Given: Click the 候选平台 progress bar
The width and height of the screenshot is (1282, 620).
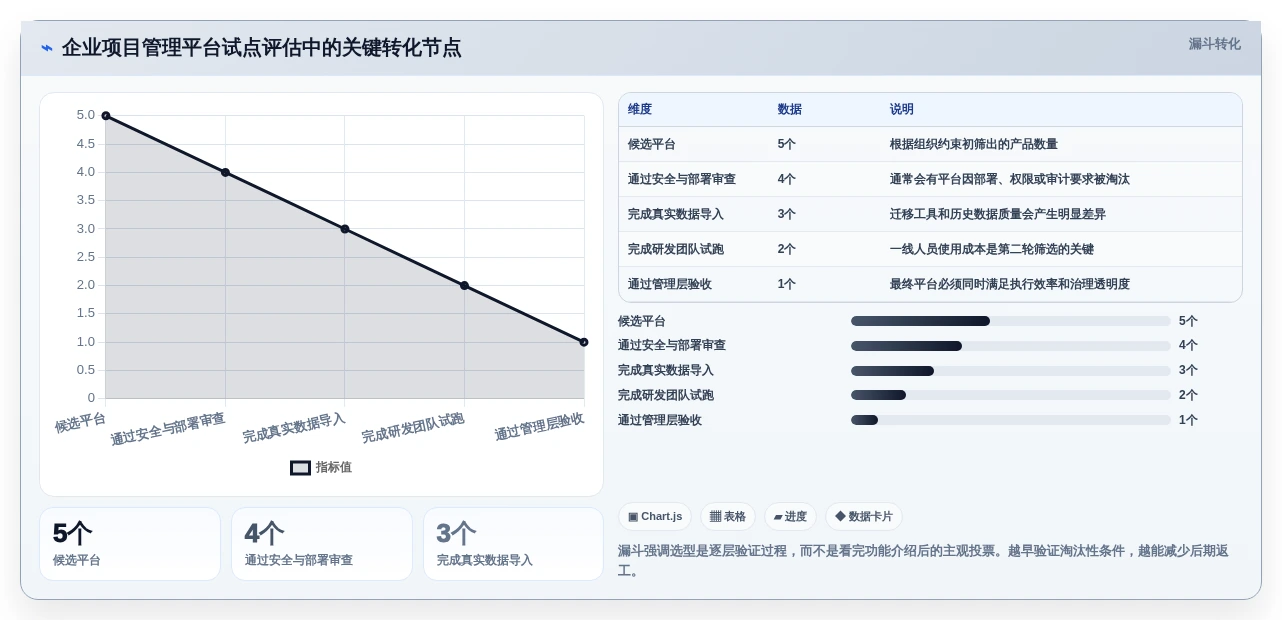Looking at the screenshot, I should 1010,321.
